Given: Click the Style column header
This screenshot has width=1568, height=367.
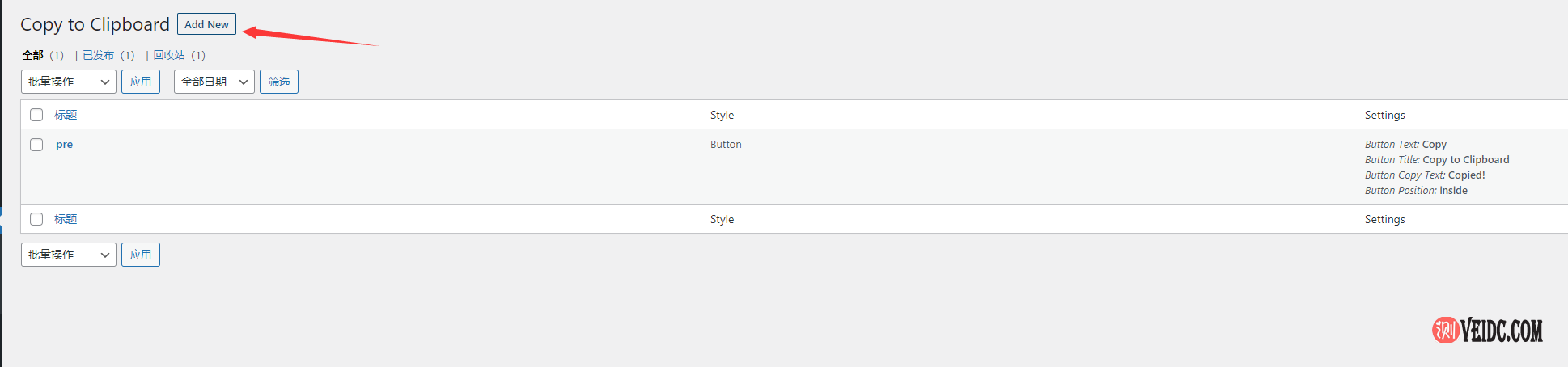Looking at the screenshot, I should pos(722,115).
